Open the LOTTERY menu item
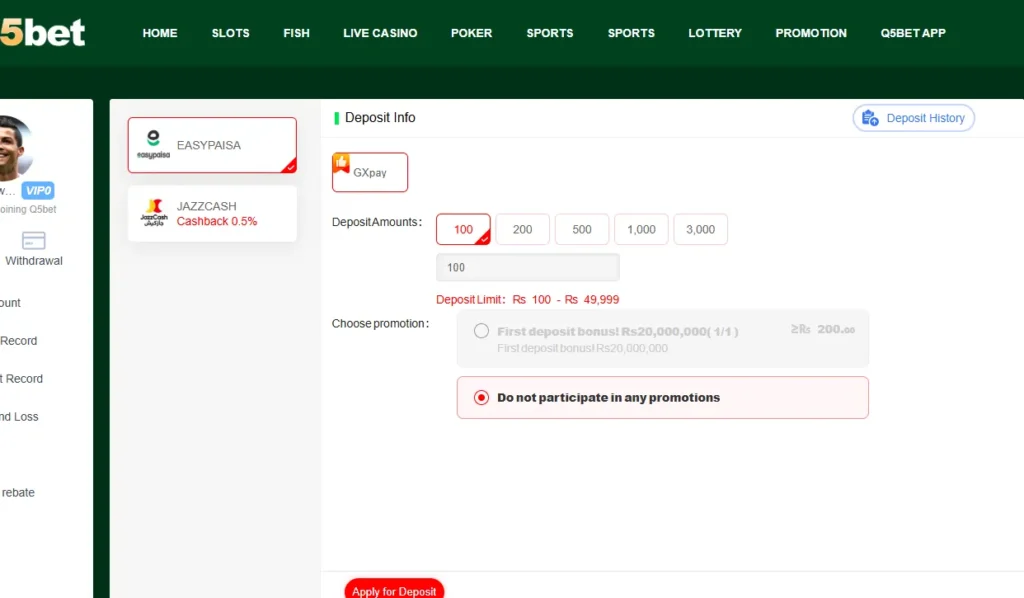Image resolution: width=1024 pixels, height=598 pixels. pos(715,33)
